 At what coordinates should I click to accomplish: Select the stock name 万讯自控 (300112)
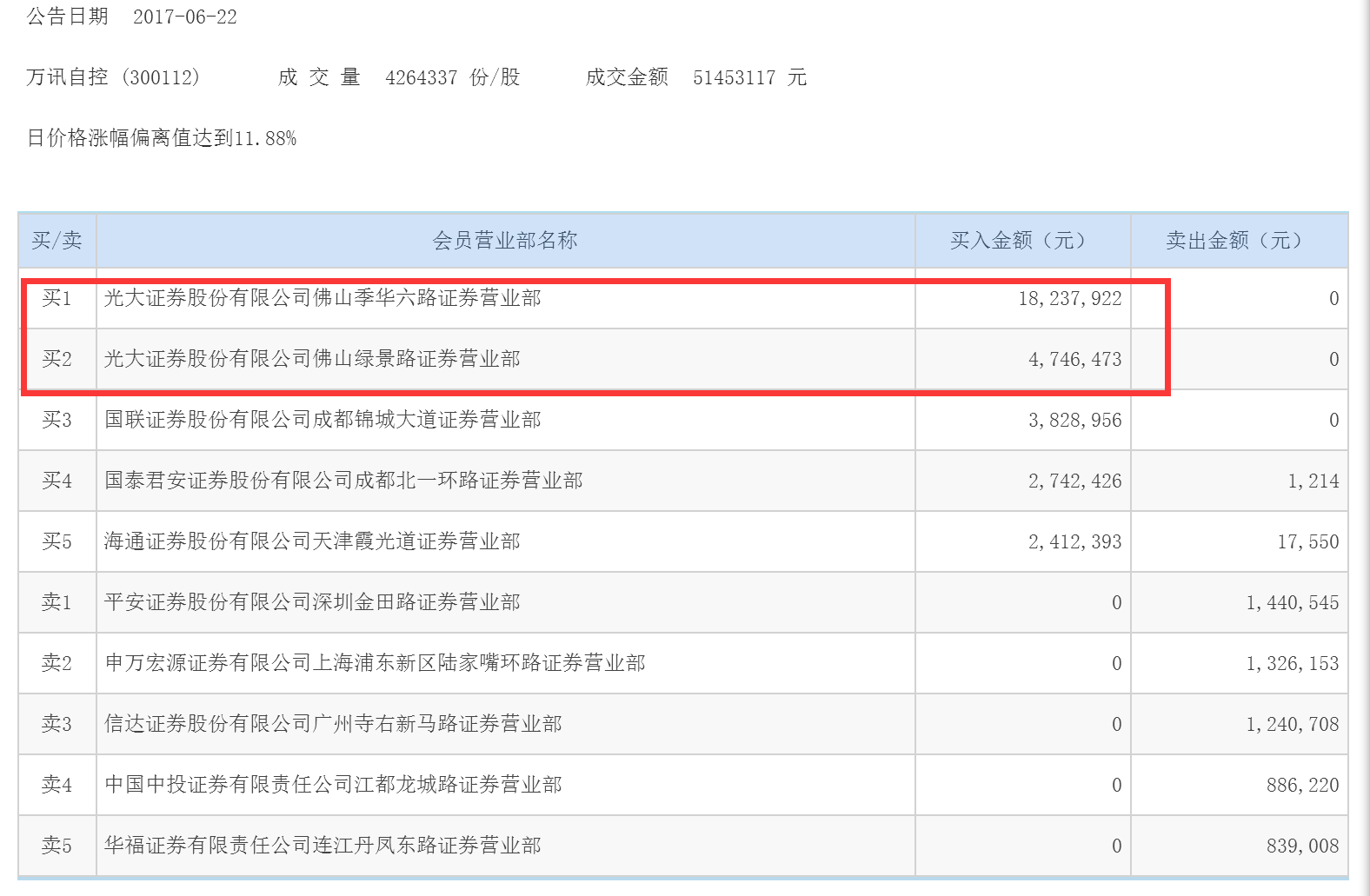[x=114, y=77]
